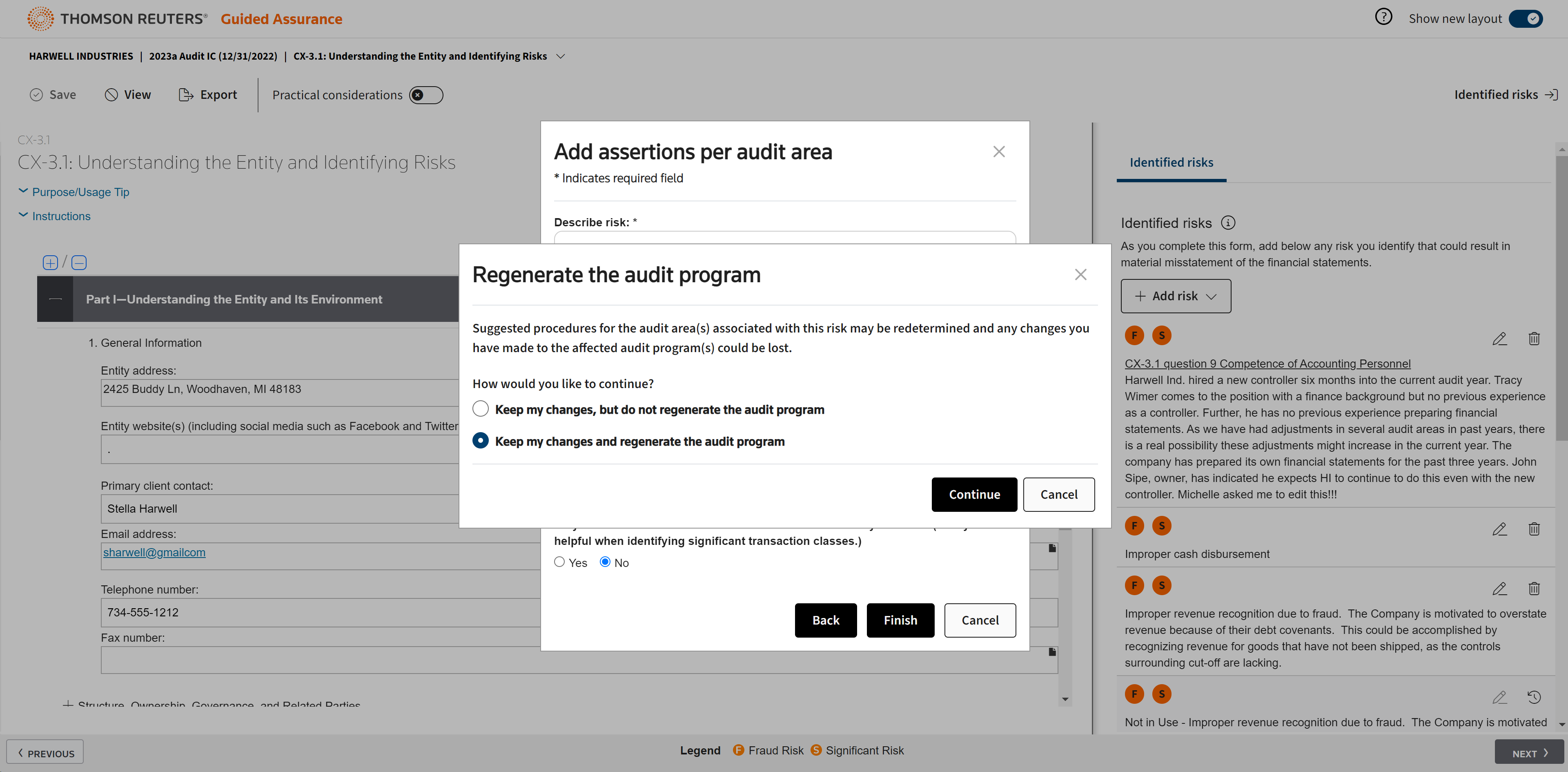The height and width of the screenshot is (772, 1568).
Task: Click the collapse all minus icon
Action: tap(79, 262)
